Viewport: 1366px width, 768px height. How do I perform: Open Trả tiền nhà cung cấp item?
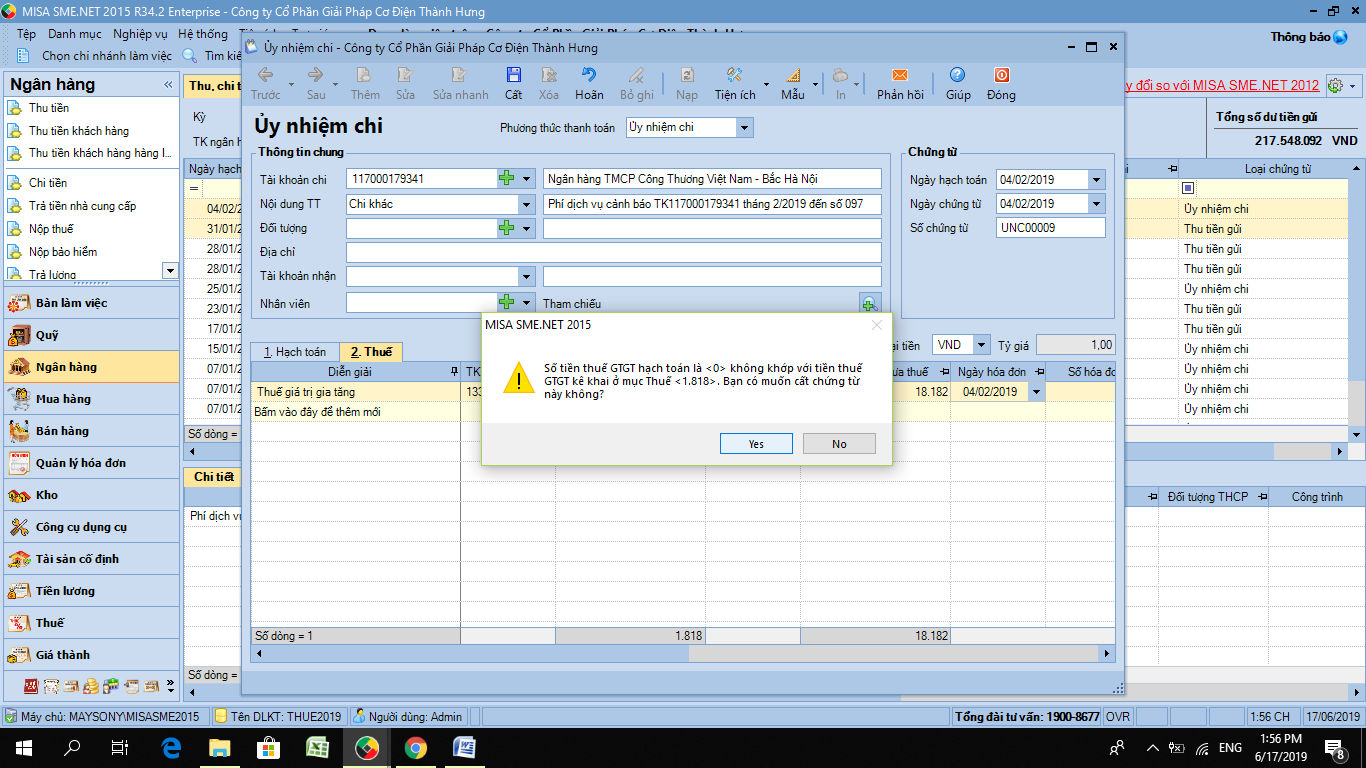82,206
